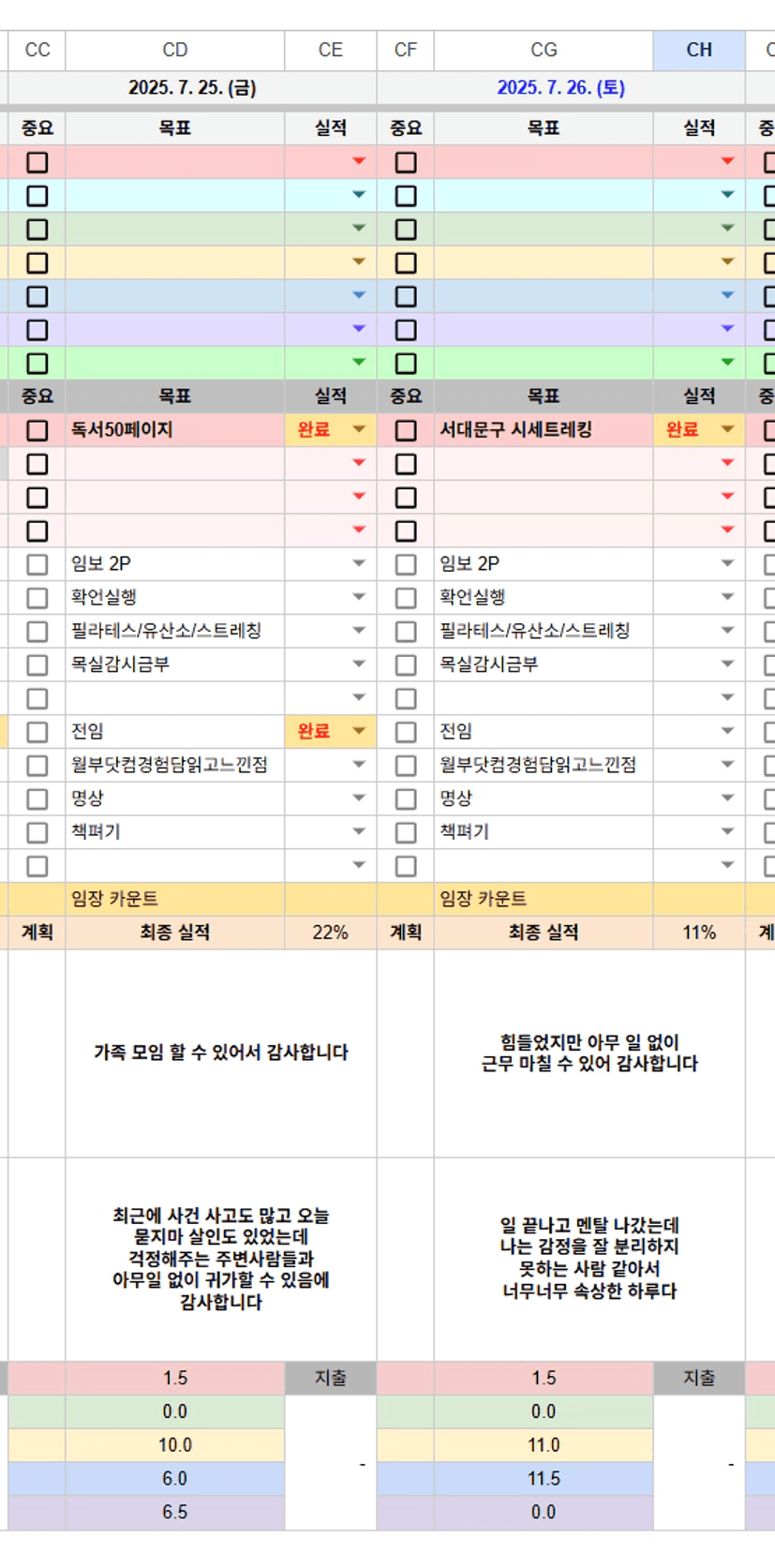The image size is (775, 1568).
Task: Check the 책펴기 box under July 26
Action: 406,832
